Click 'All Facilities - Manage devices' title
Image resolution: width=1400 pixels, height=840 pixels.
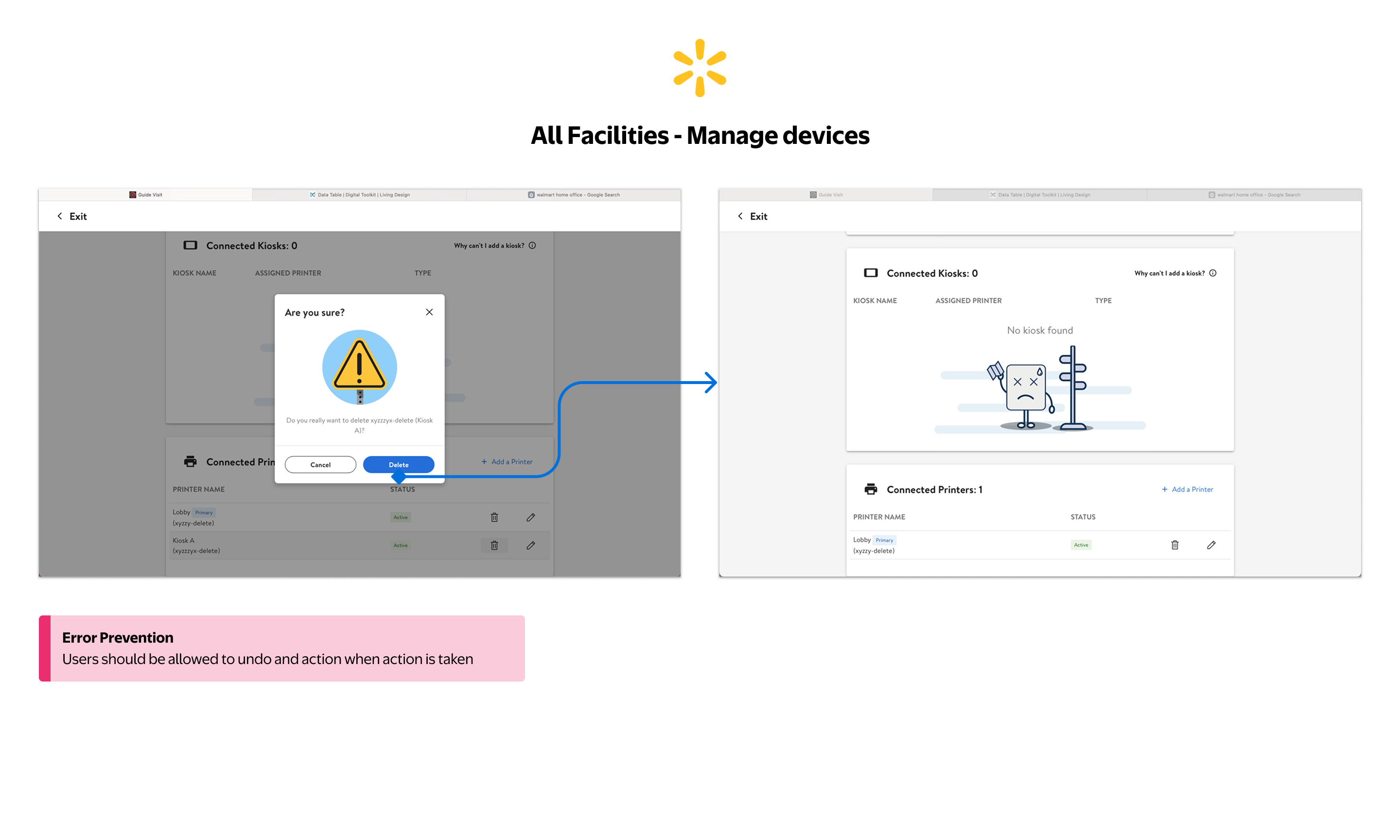pos(700,136)
